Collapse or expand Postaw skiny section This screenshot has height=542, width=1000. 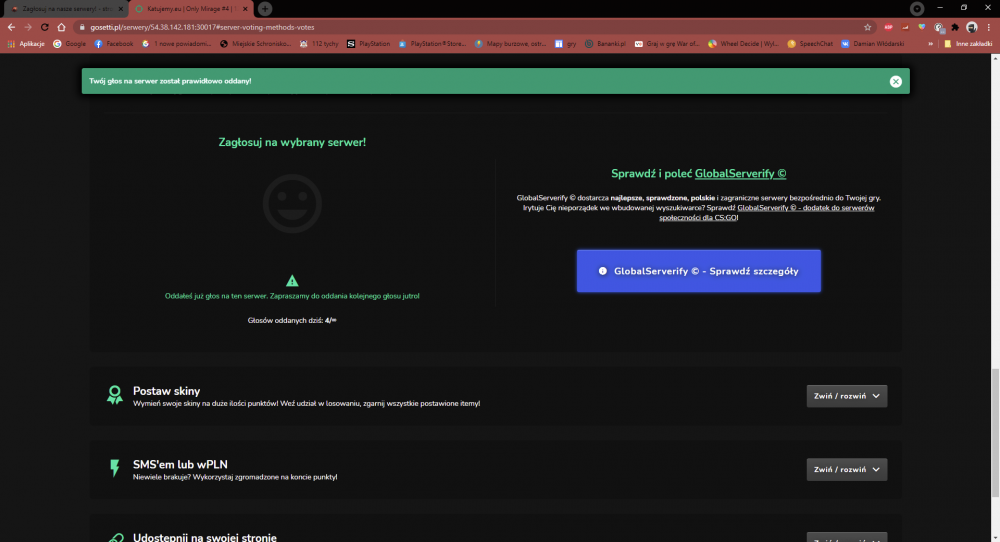(x=846, y=396)
